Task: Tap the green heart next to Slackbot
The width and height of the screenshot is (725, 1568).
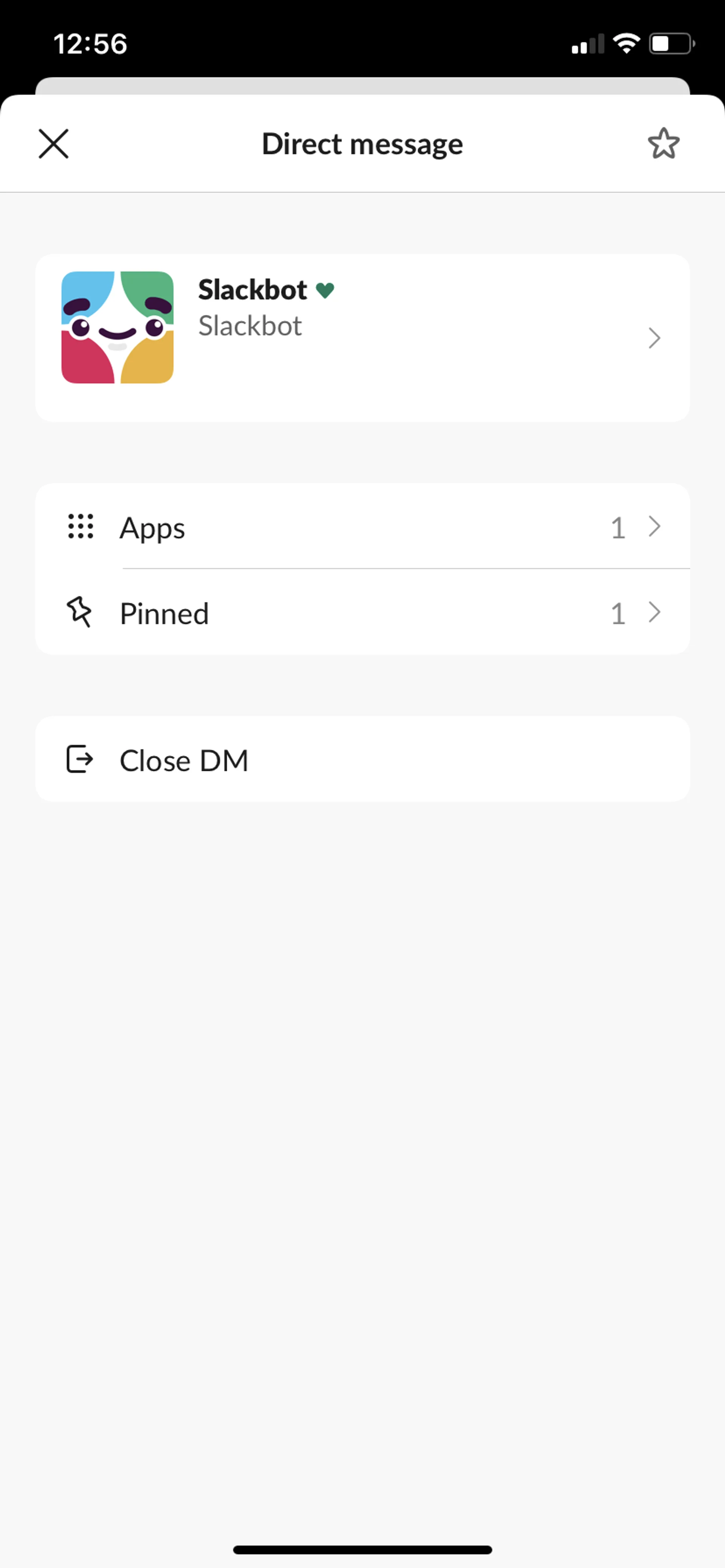Action: [325, 290]
